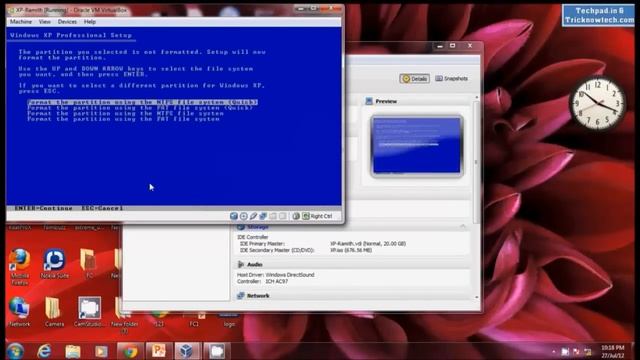
Task: Show hidden system tray icons arrow
Action: [x=553, y=351]
